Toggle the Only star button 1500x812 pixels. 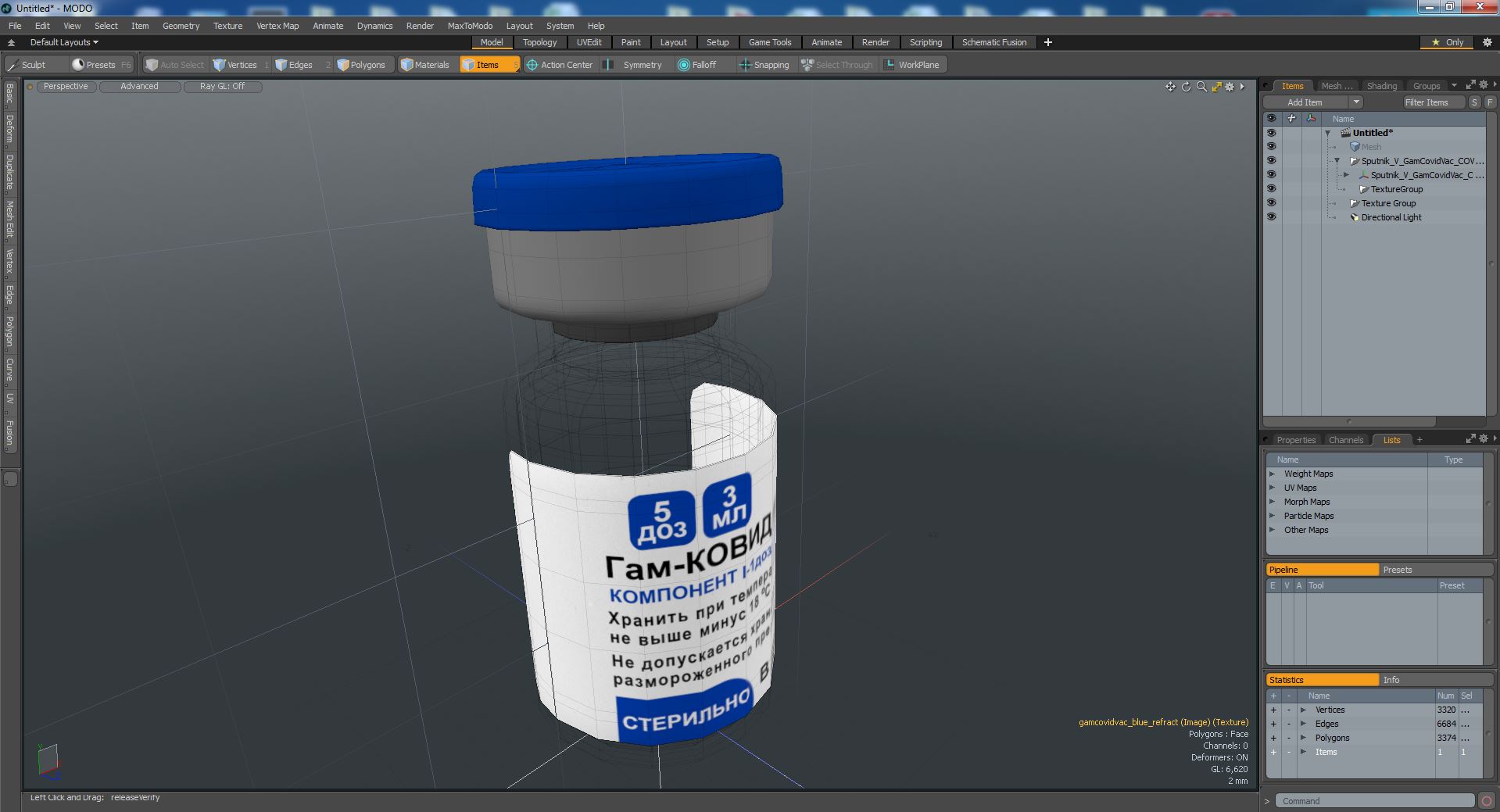point(1447,42)
